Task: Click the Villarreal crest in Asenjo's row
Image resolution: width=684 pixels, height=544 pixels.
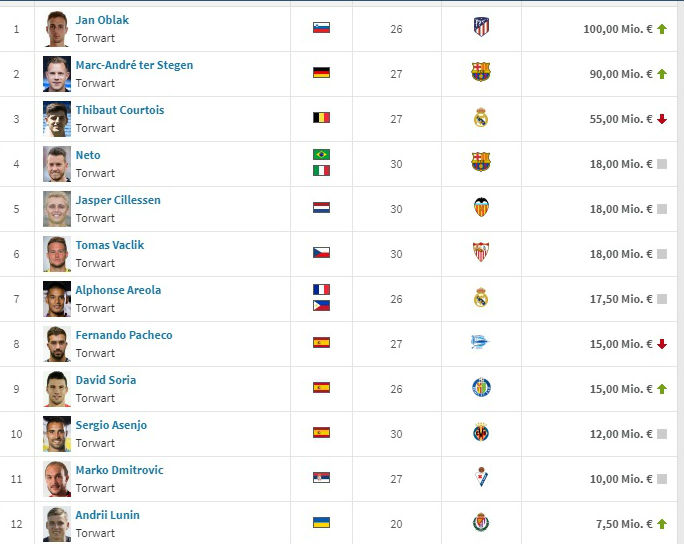Action: 481,433
